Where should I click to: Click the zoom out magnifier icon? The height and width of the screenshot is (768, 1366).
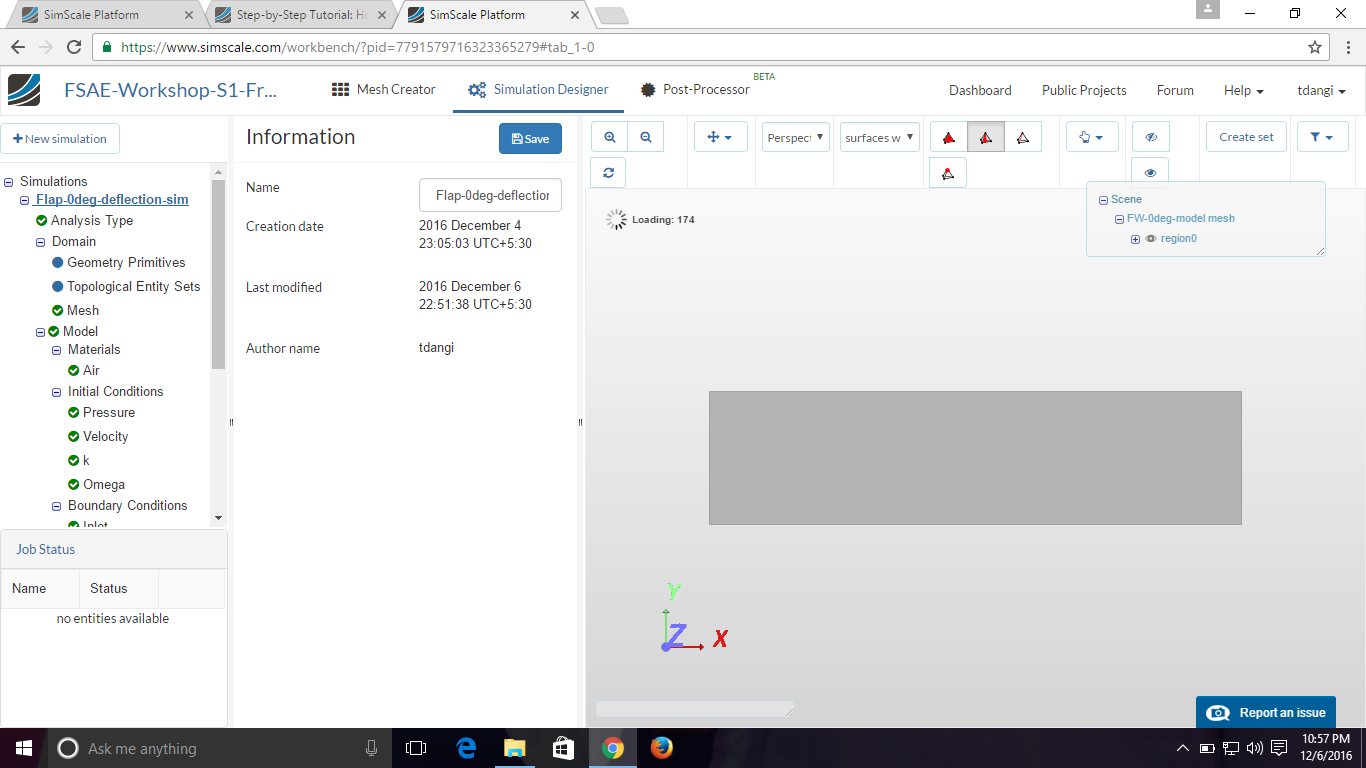(646, 137)
